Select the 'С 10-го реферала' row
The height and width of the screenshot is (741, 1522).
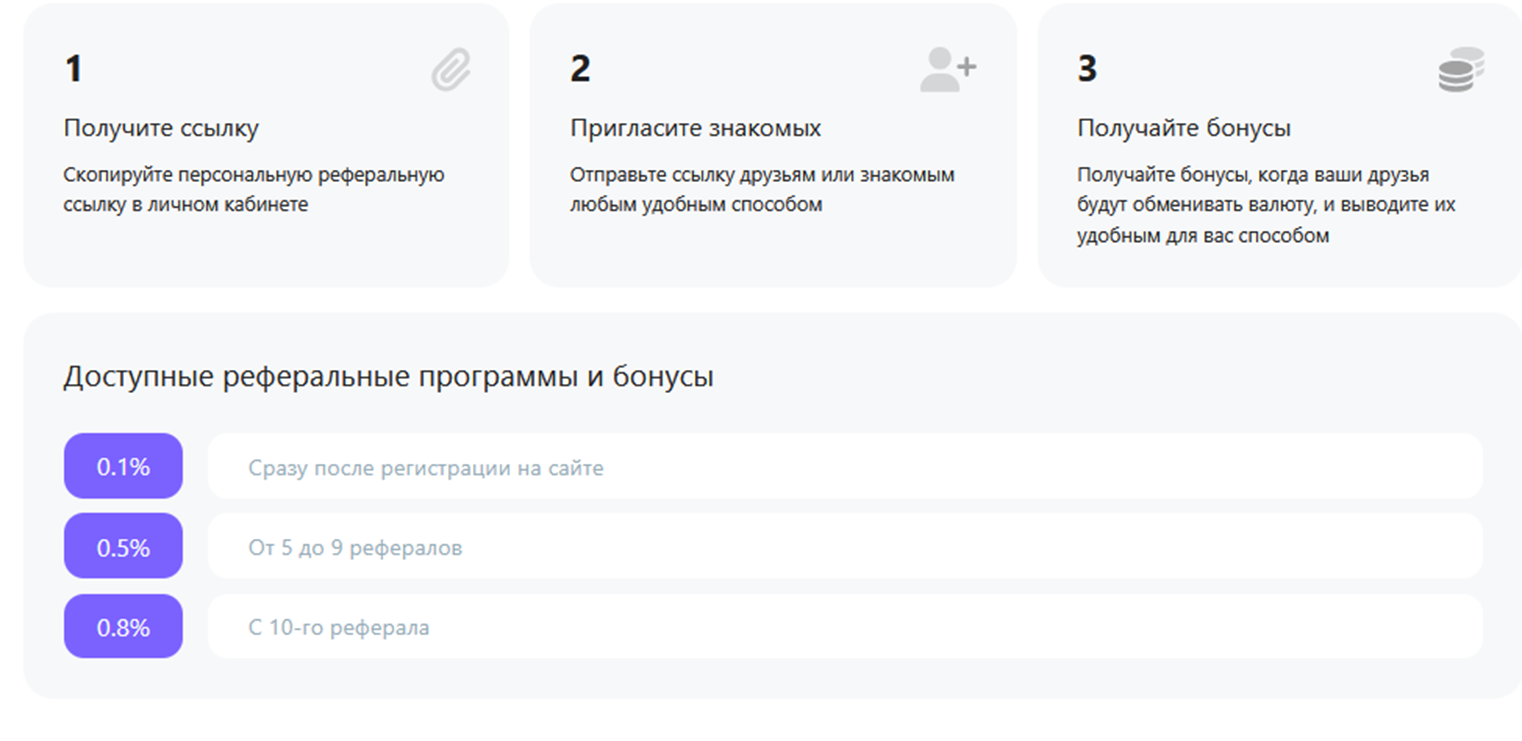(x=844, y=627)
